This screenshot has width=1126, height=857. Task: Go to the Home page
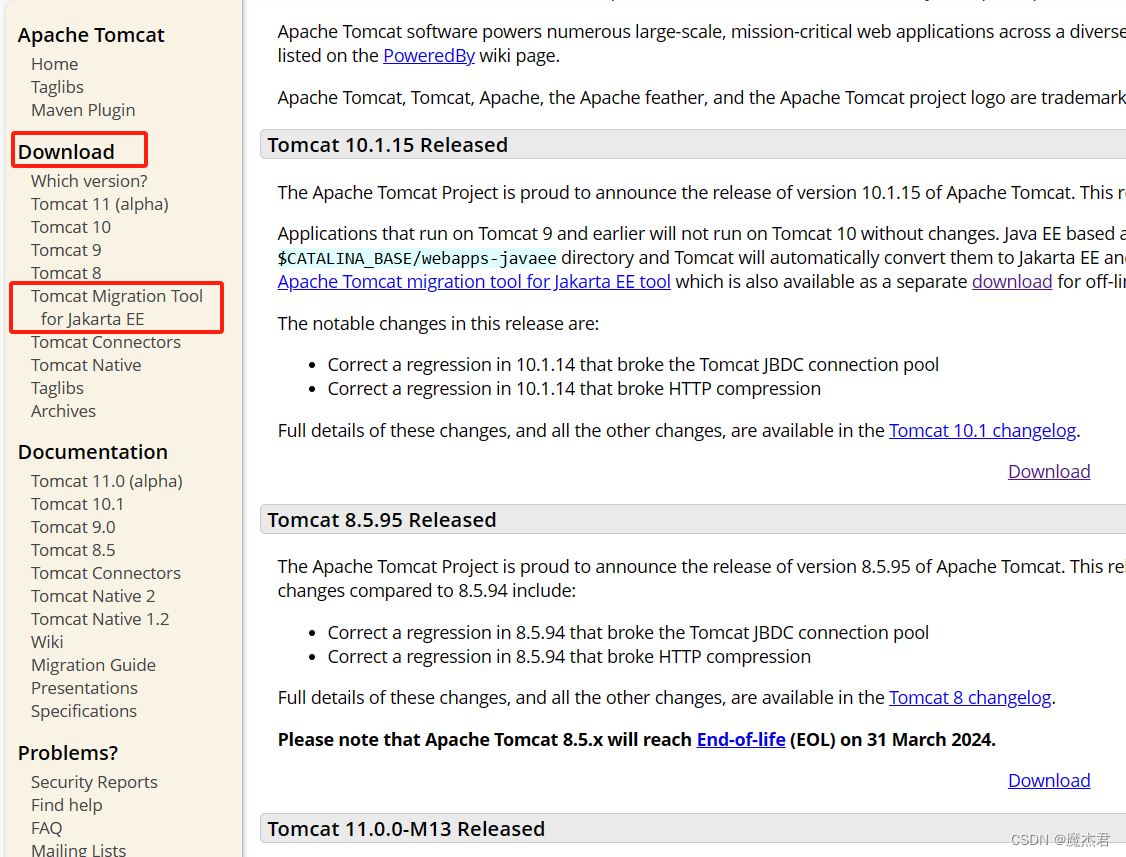coord(54,63)
